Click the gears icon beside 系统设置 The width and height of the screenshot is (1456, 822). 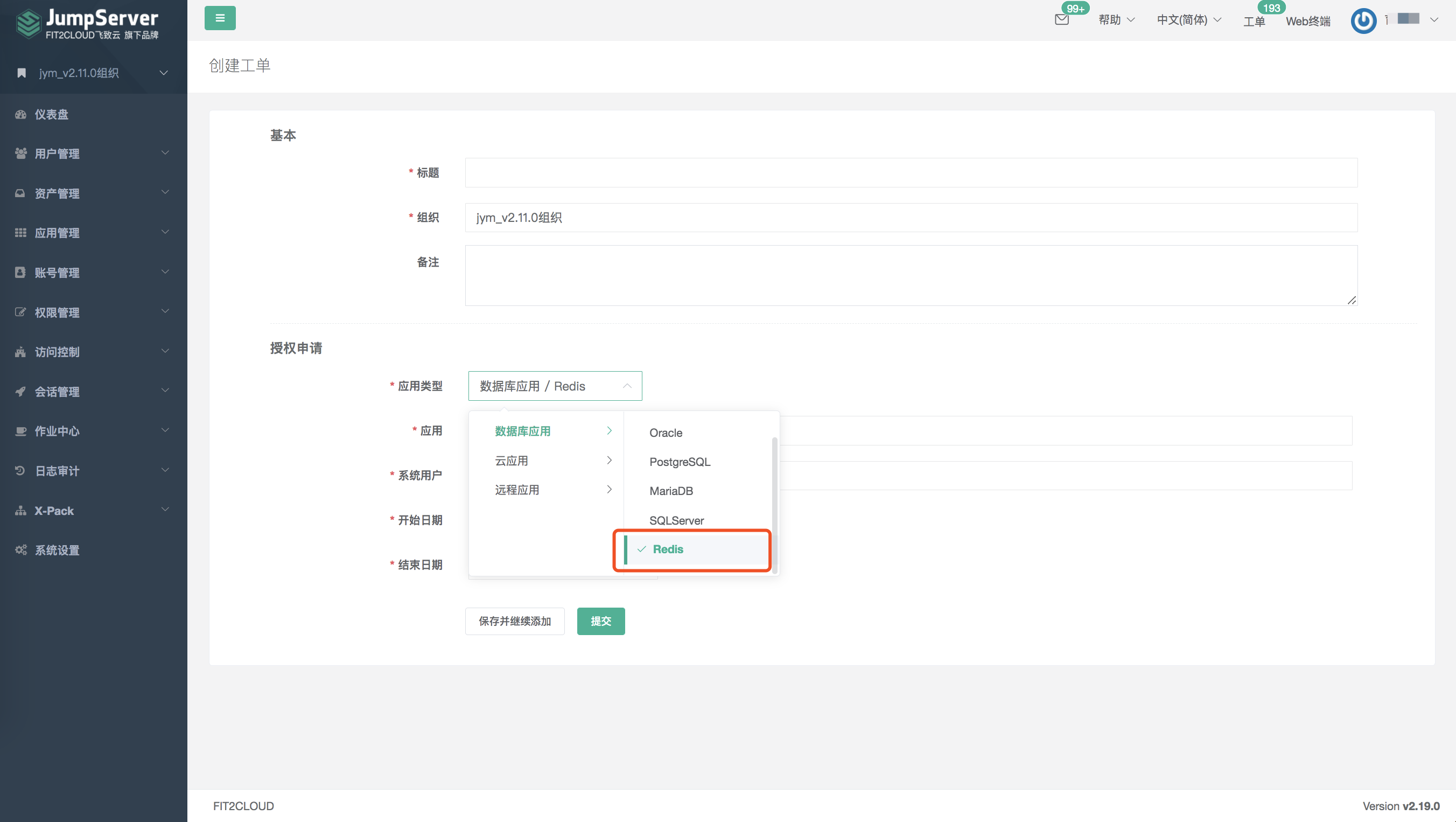(21, 549)
